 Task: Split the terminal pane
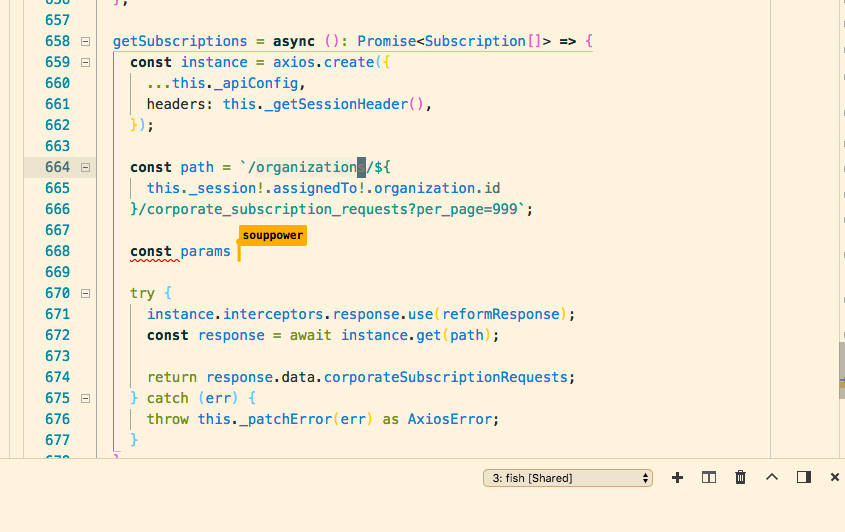click(x=709, y=478)
